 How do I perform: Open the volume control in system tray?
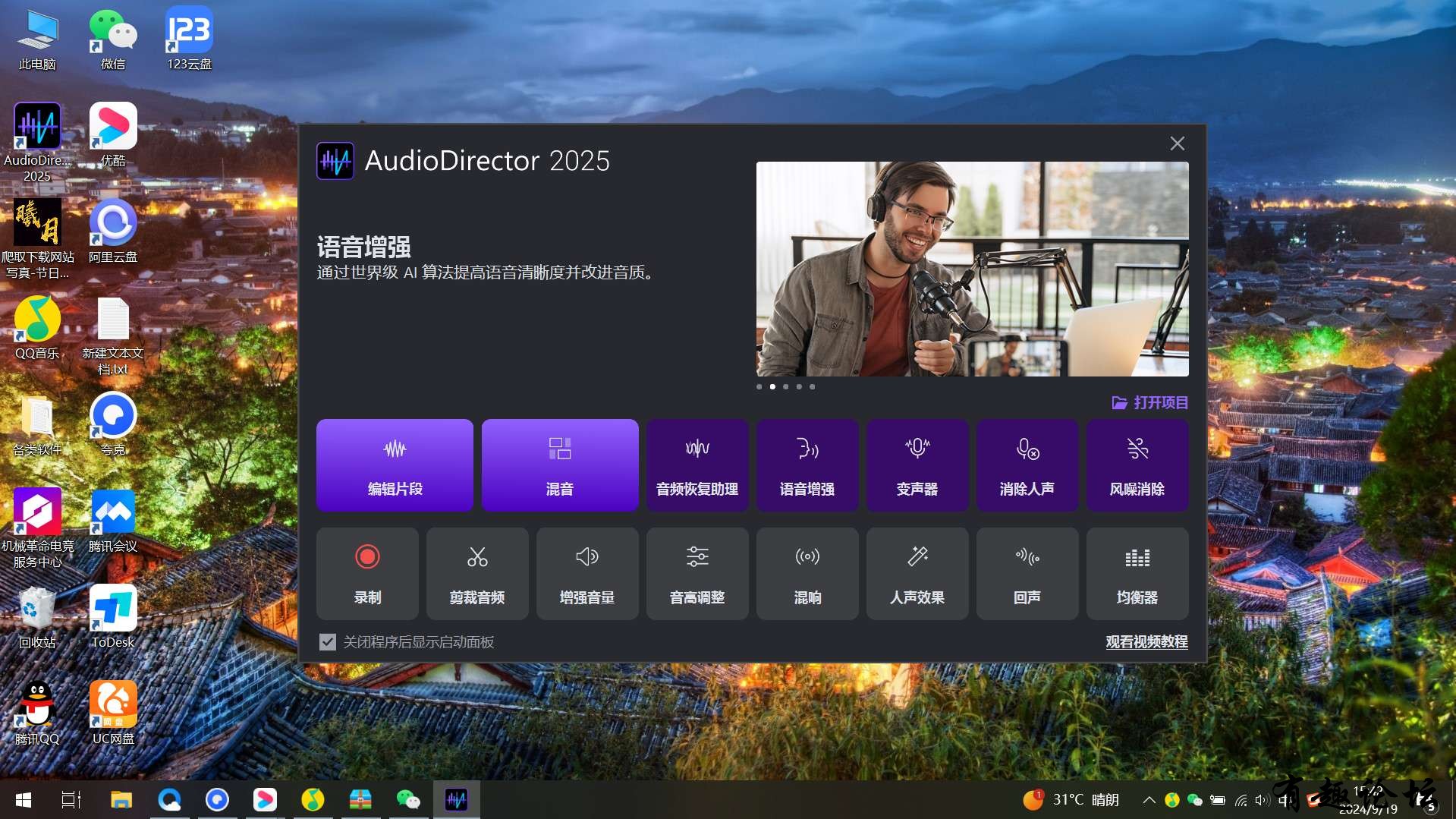coord(1262,800)
